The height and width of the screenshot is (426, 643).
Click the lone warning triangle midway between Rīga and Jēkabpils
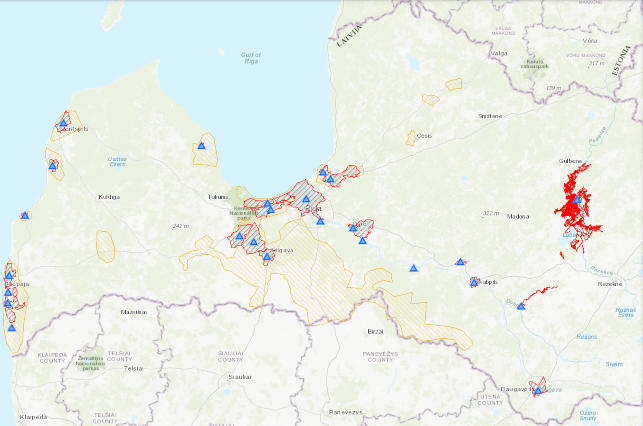413,267
